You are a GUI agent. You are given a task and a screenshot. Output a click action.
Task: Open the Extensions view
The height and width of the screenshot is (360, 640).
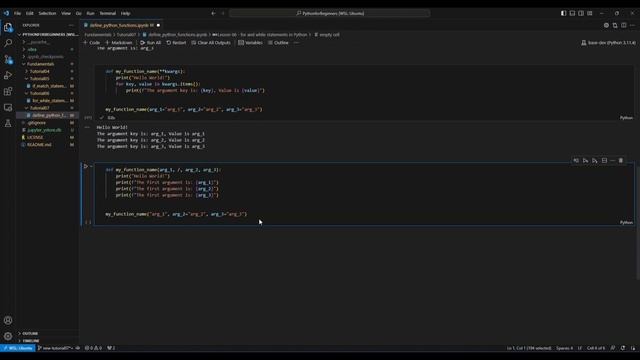[x=8, y=91]
